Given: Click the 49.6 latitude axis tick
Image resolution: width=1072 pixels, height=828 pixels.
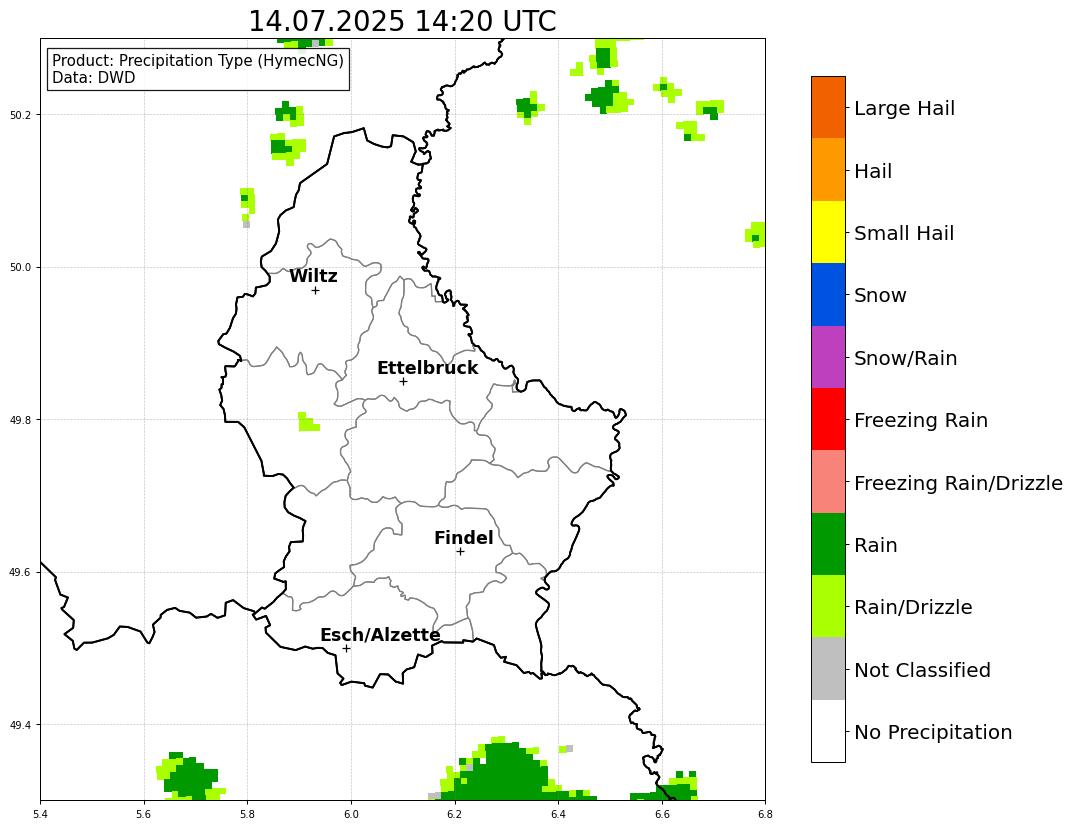Looking at the screenshot, I should point(19,572).
